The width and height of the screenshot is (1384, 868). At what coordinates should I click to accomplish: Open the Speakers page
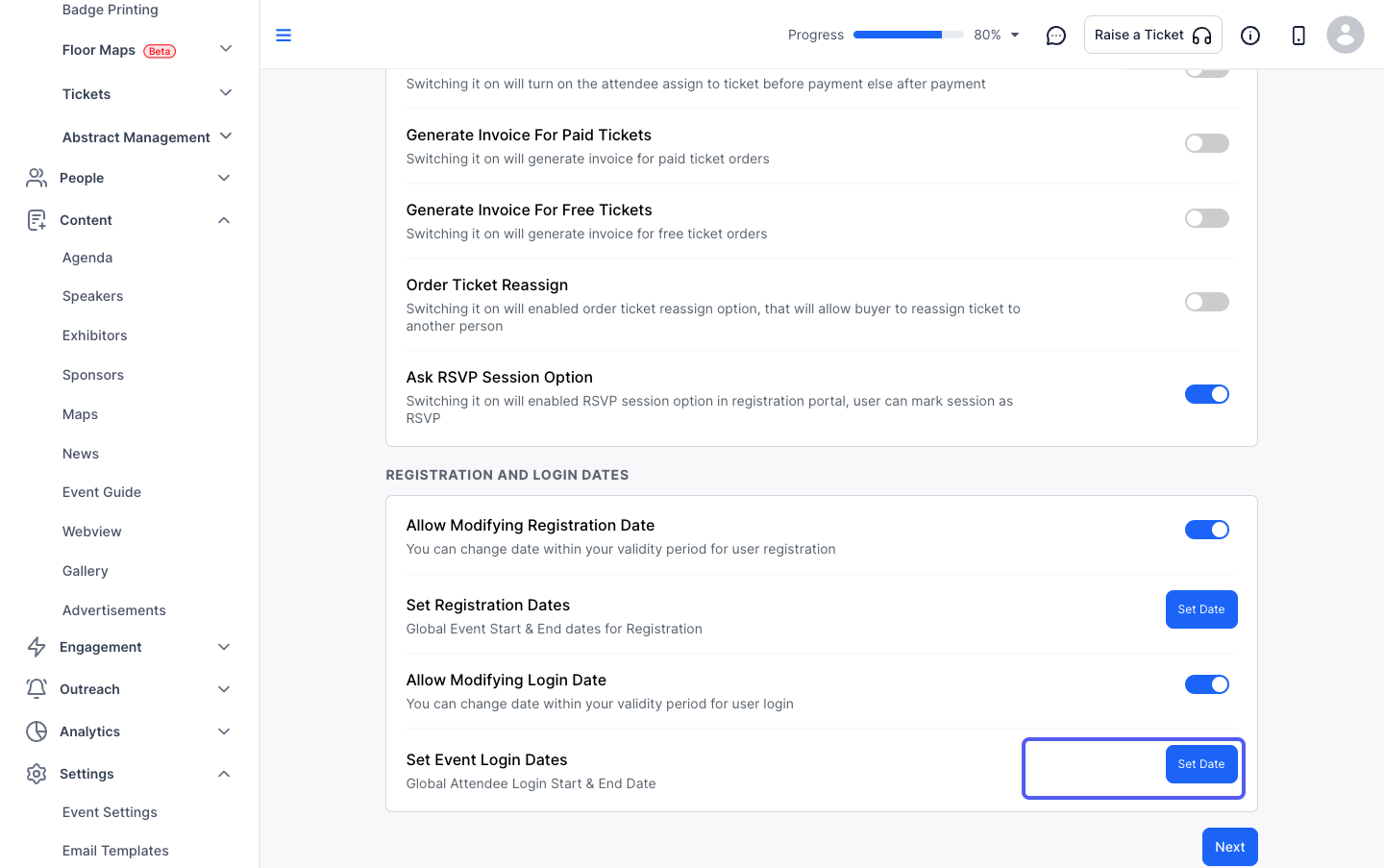point(93,296)
